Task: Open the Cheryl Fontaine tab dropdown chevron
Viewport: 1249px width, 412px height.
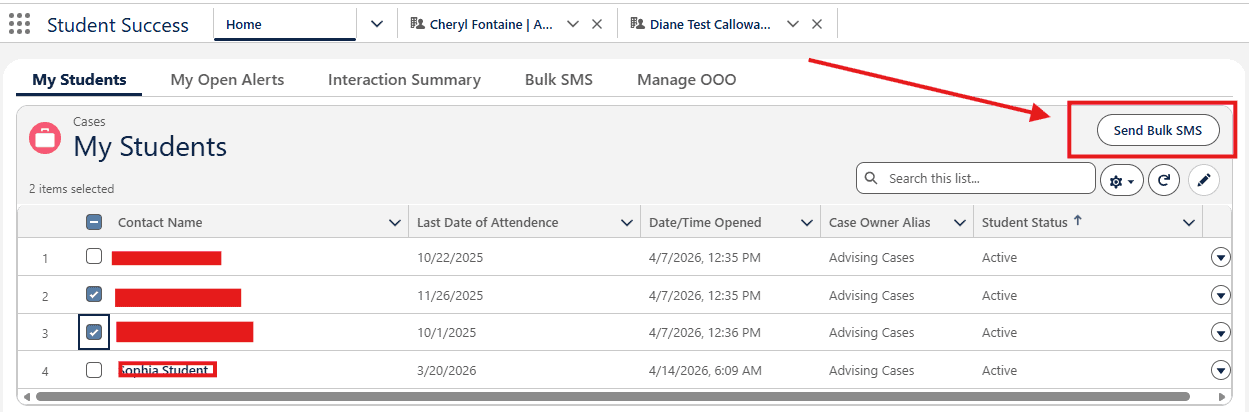Action: 573,24
